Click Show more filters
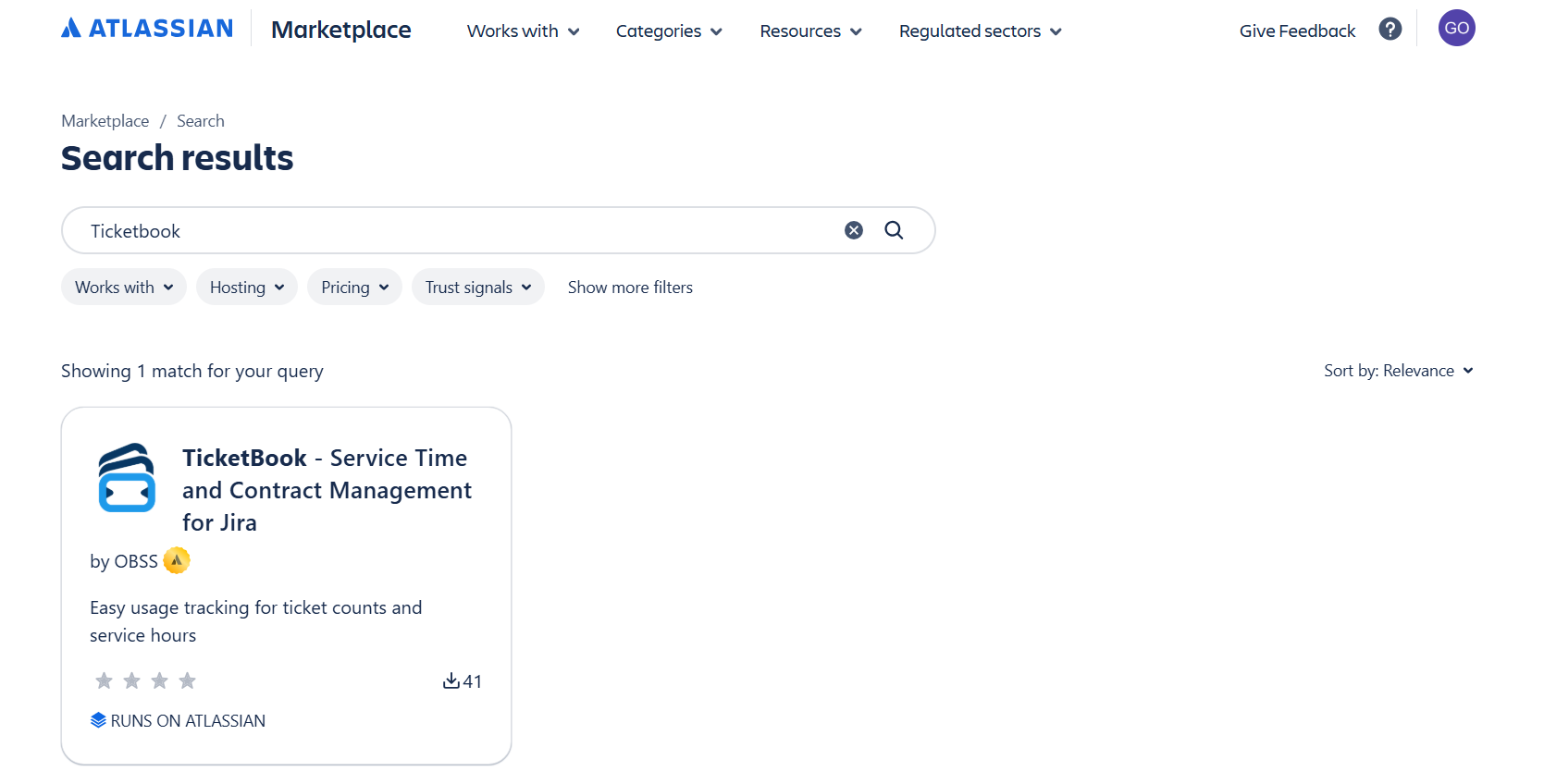The width and height of the screenshot is (1544, 784). (630, 288)
